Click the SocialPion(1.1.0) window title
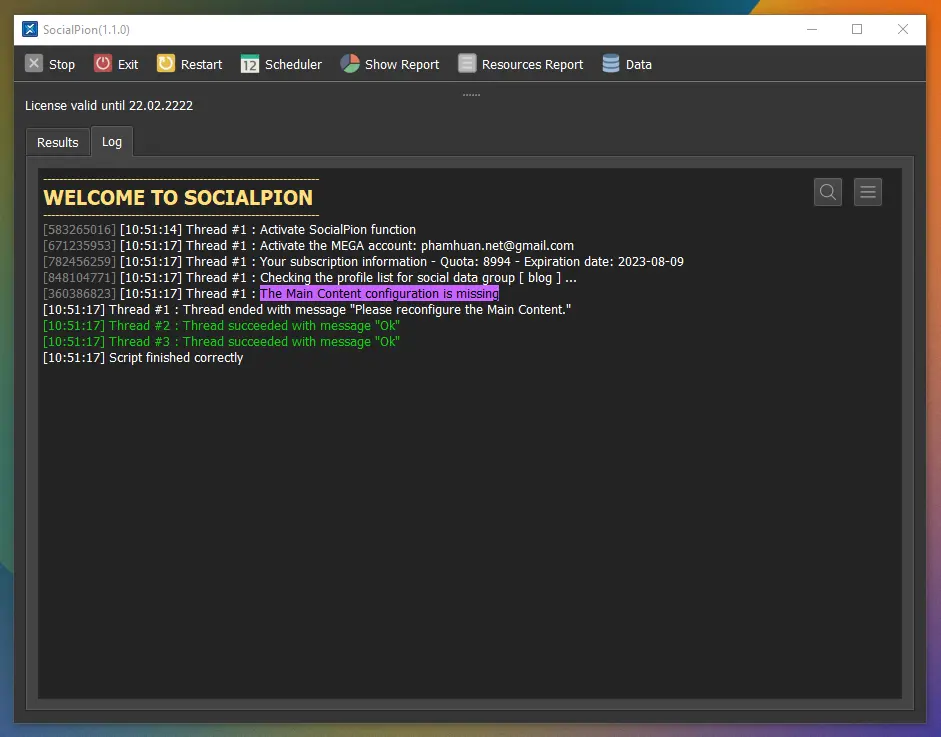Viewport: 941px width, 737px height. coord(86,29)
